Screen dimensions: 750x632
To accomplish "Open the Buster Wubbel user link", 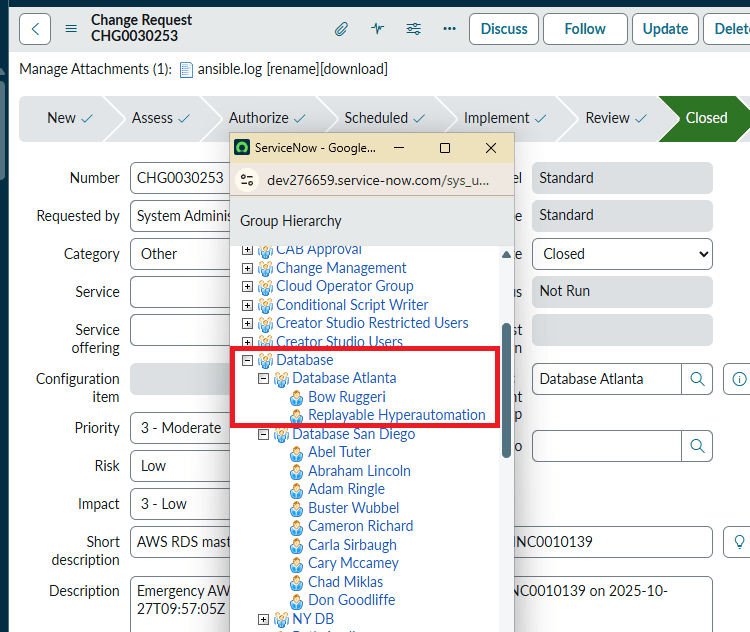I will tap(353, 508).
